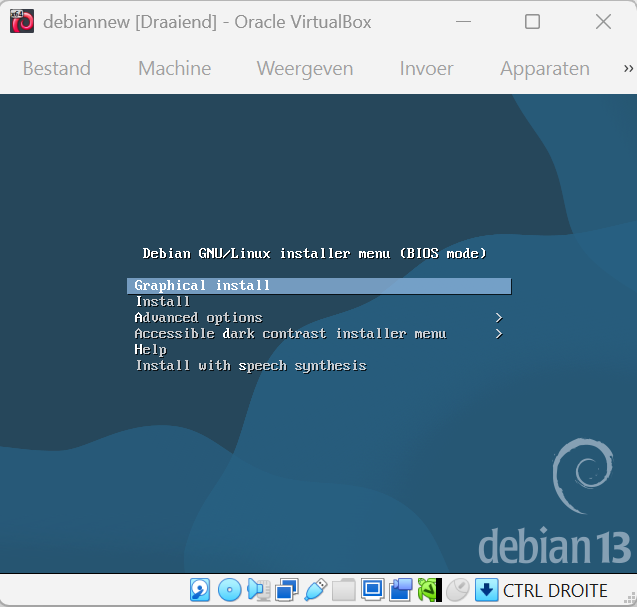Click the VirtualBox app icon in title bar
This screenshot has width=637, height=607.
(x=22, y=22)
